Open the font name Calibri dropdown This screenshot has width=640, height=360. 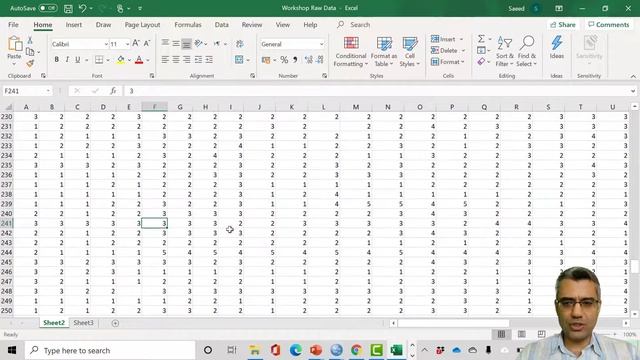(106, 44)
